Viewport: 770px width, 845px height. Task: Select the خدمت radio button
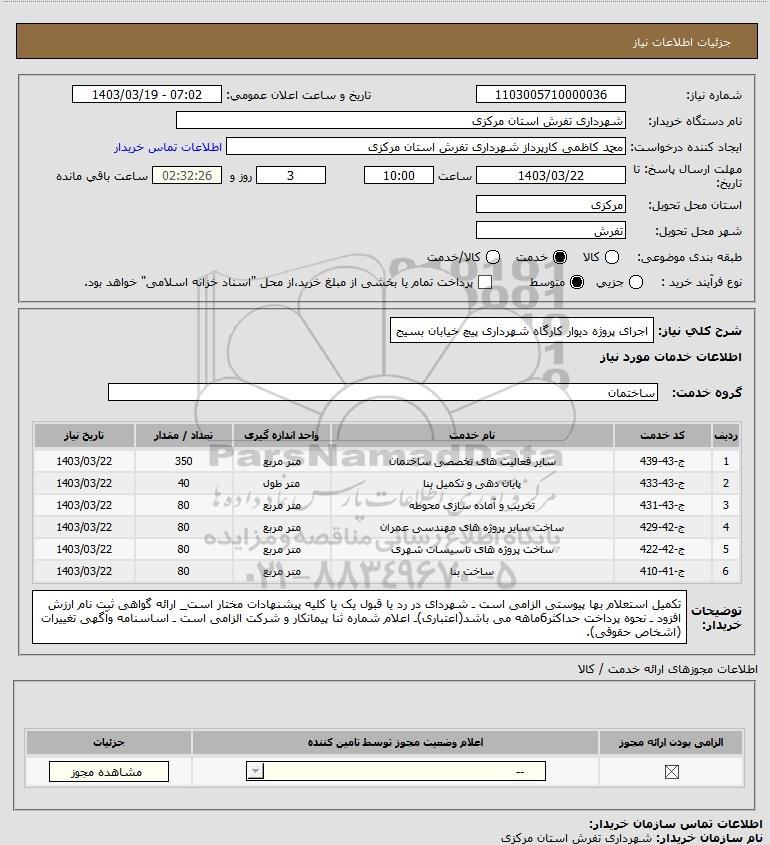coord(560,258)
